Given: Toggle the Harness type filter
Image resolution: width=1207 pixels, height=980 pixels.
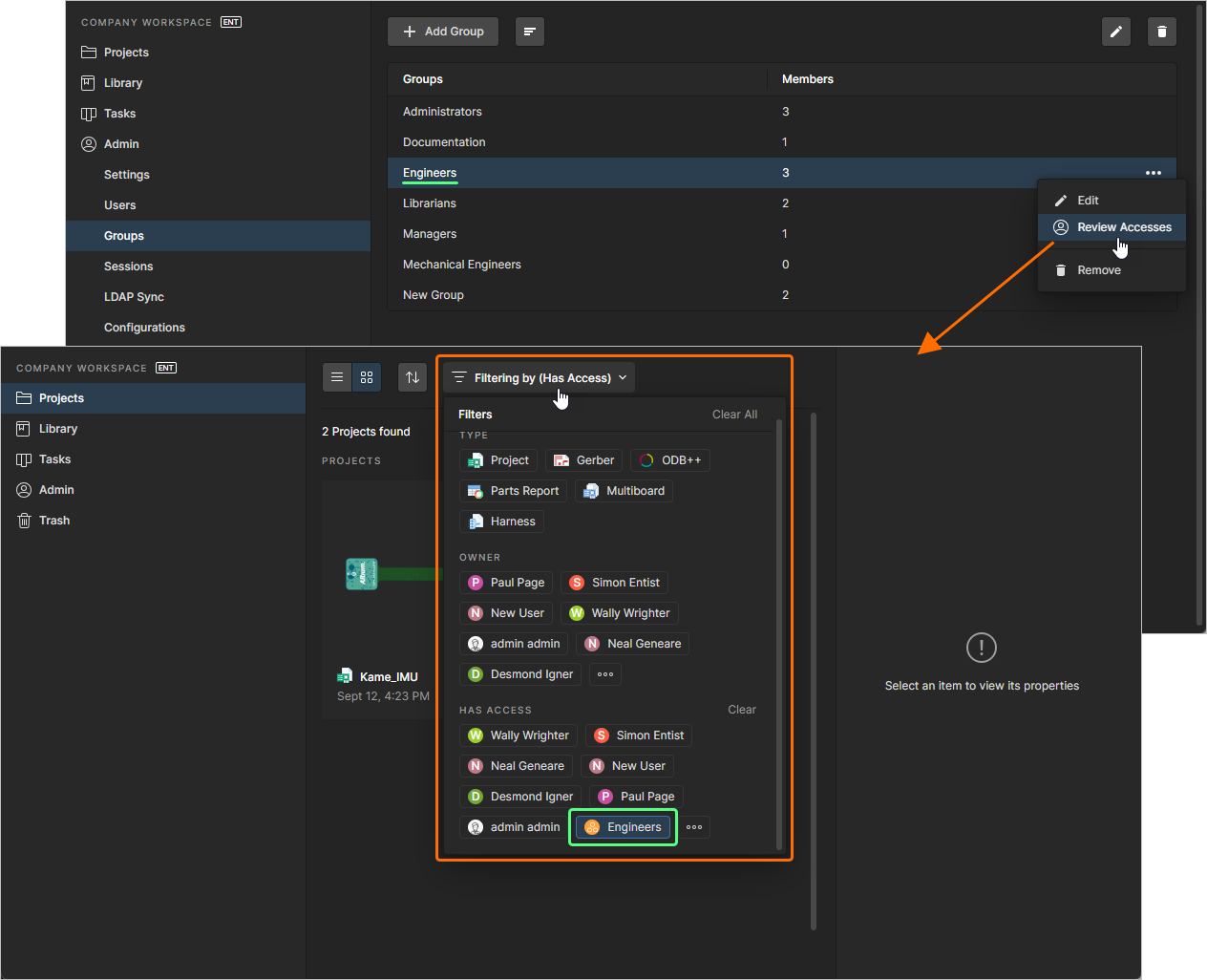Looking at the screenshot, I should pyautogui.click(x=502, y=522).
